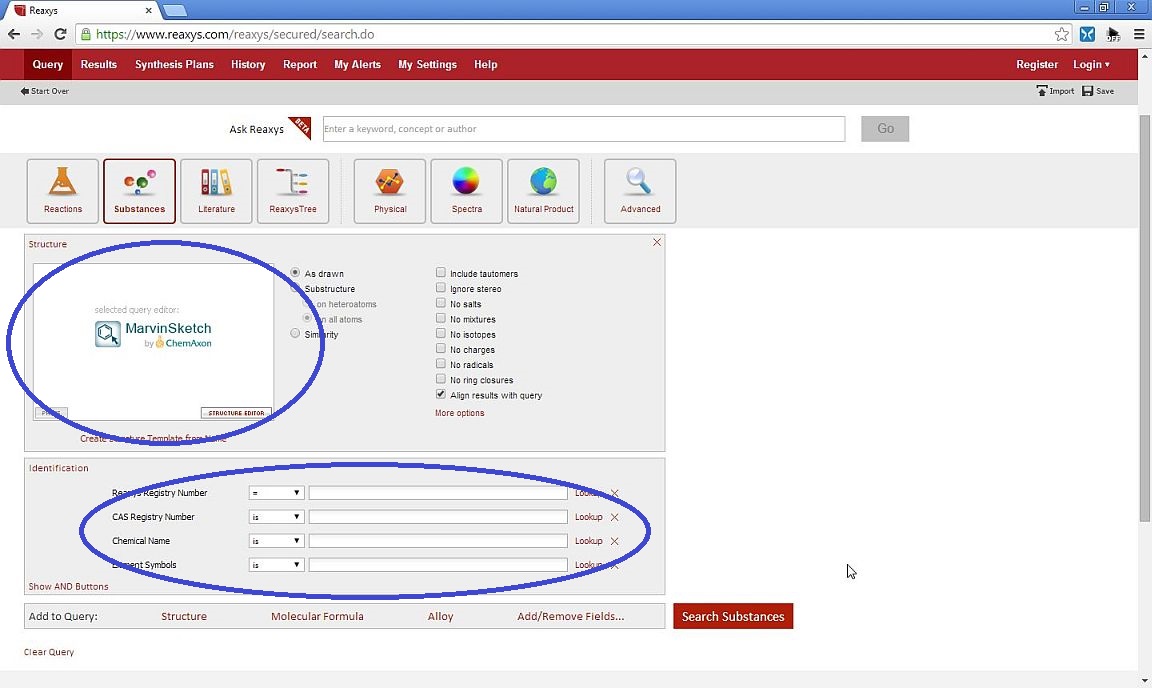Open the Chemical Name operator dropdown
The height and width of the screenshot is (688, 1152).
[x=276, y=541]
